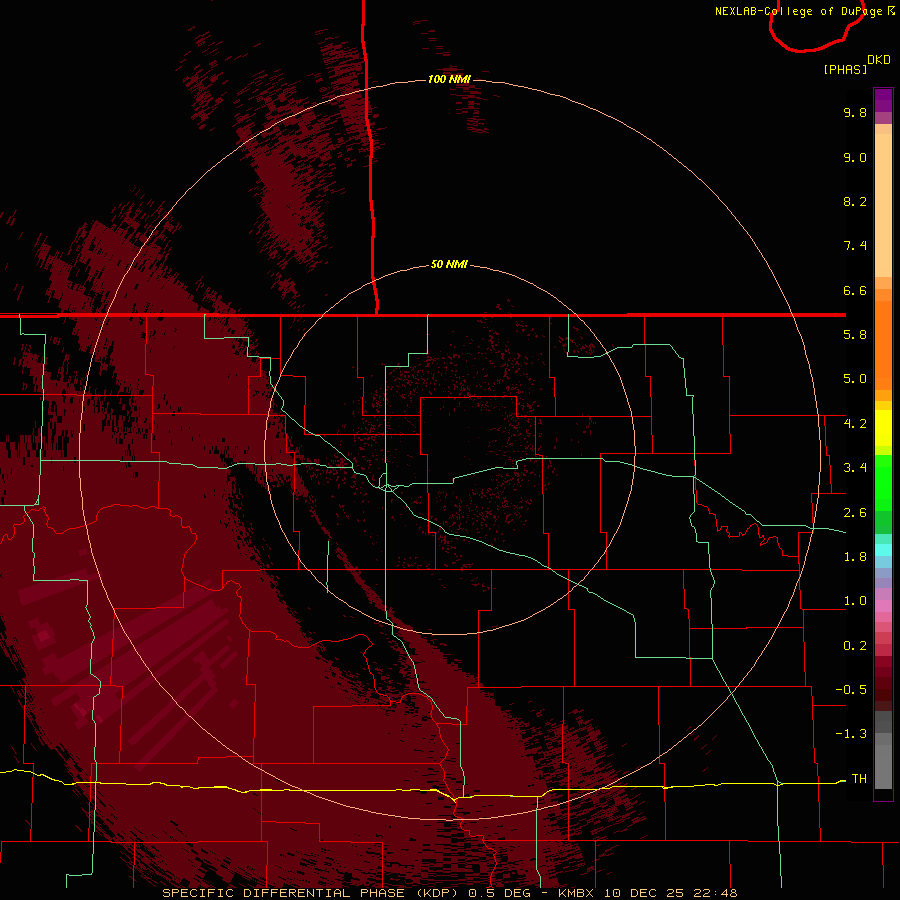Click the 7.4 scale label

pyautogui.click(x=855, y=246)
